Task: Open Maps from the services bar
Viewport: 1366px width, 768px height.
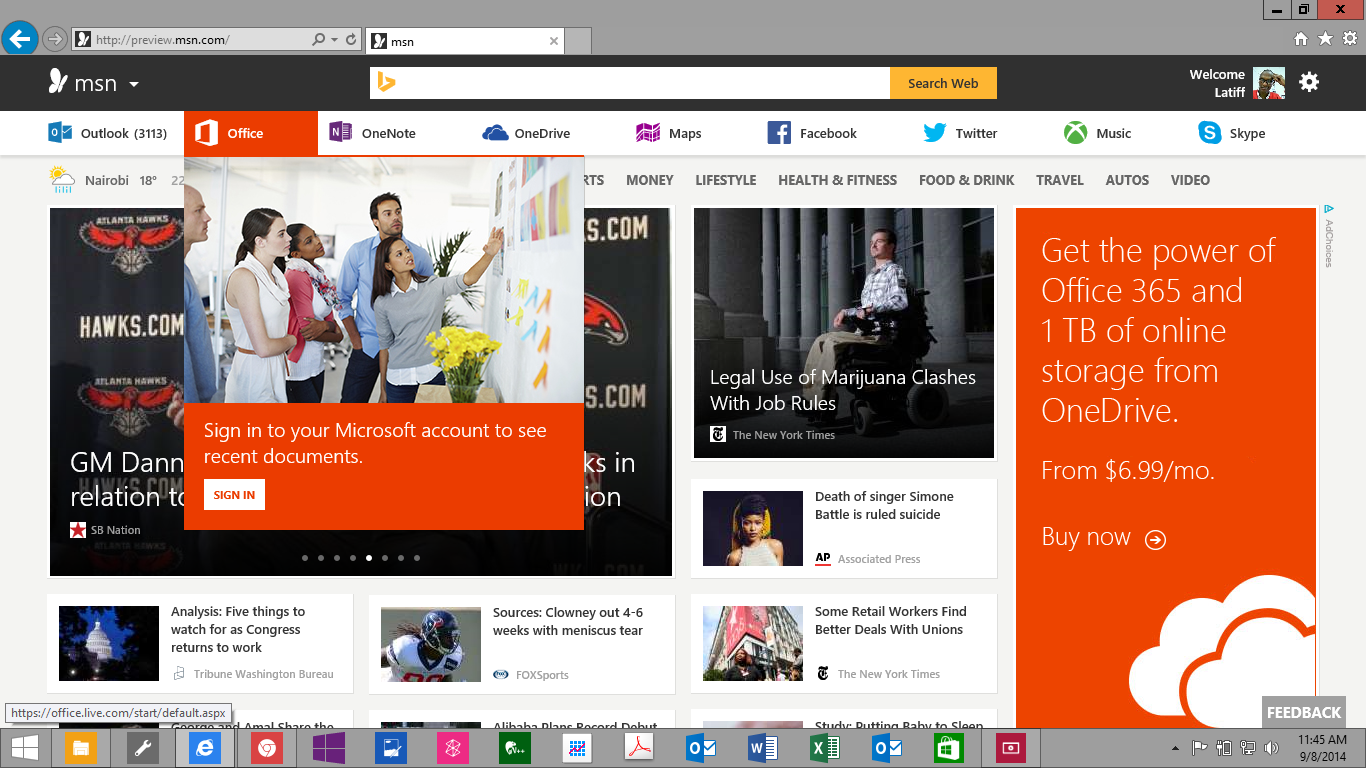Action: (668, 133)
